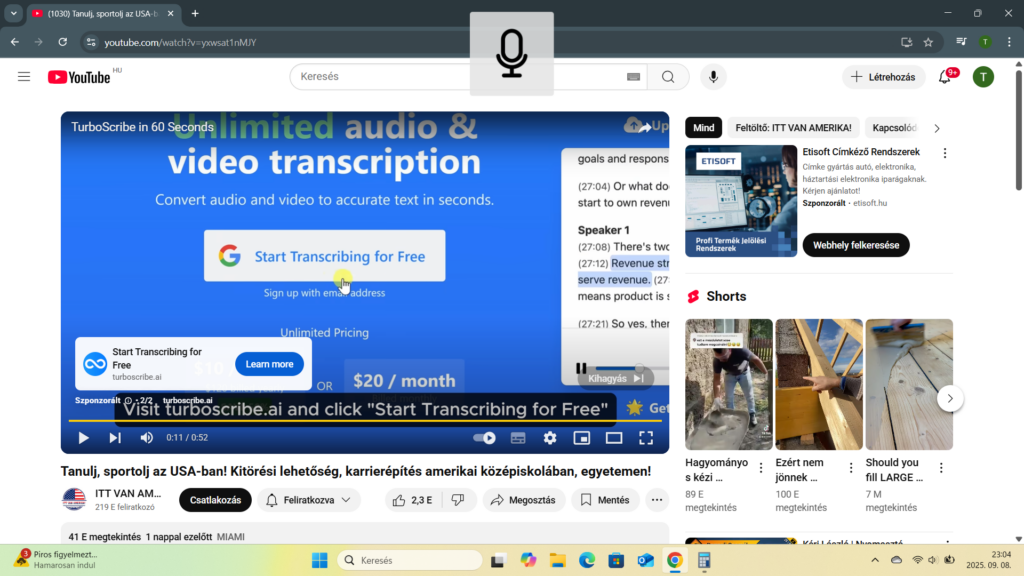Viewport: 1024px width, 576px height.
Task: Open options for Ezért nem jönnek short
Action: pos(851,468)
